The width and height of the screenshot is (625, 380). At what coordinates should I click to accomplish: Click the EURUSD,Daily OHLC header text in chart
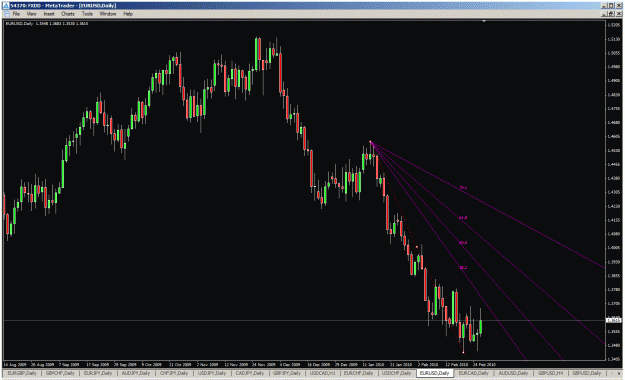tap(47, 24)
